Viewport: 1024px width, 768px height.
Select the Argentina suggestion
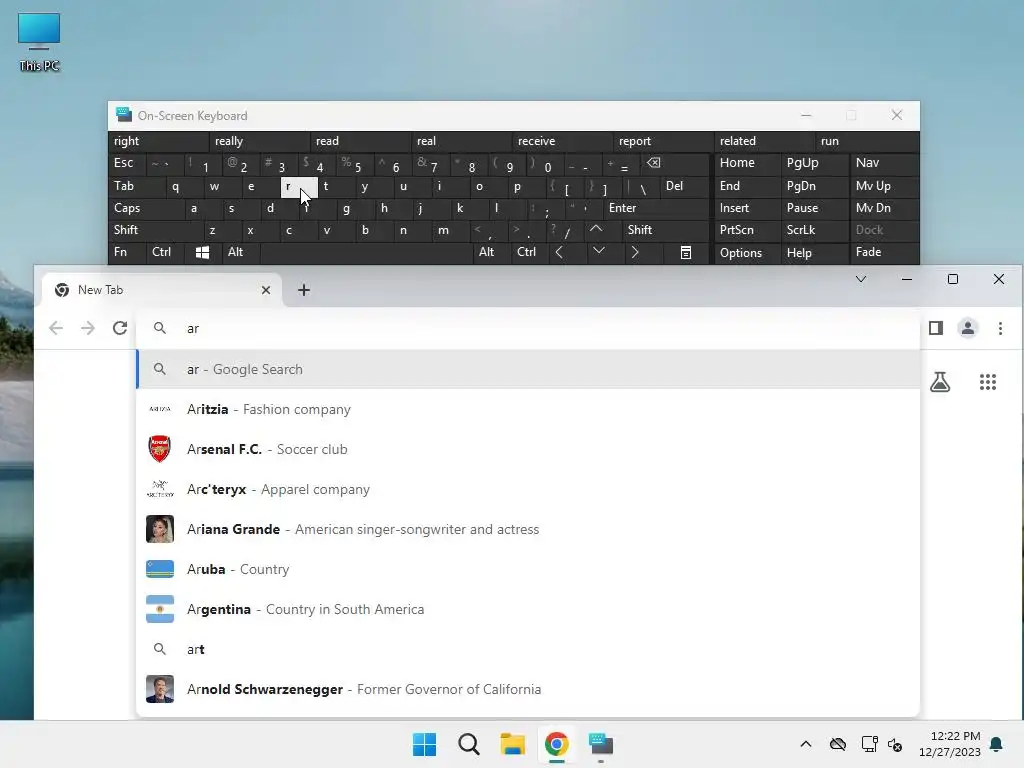tap(528, 609)
